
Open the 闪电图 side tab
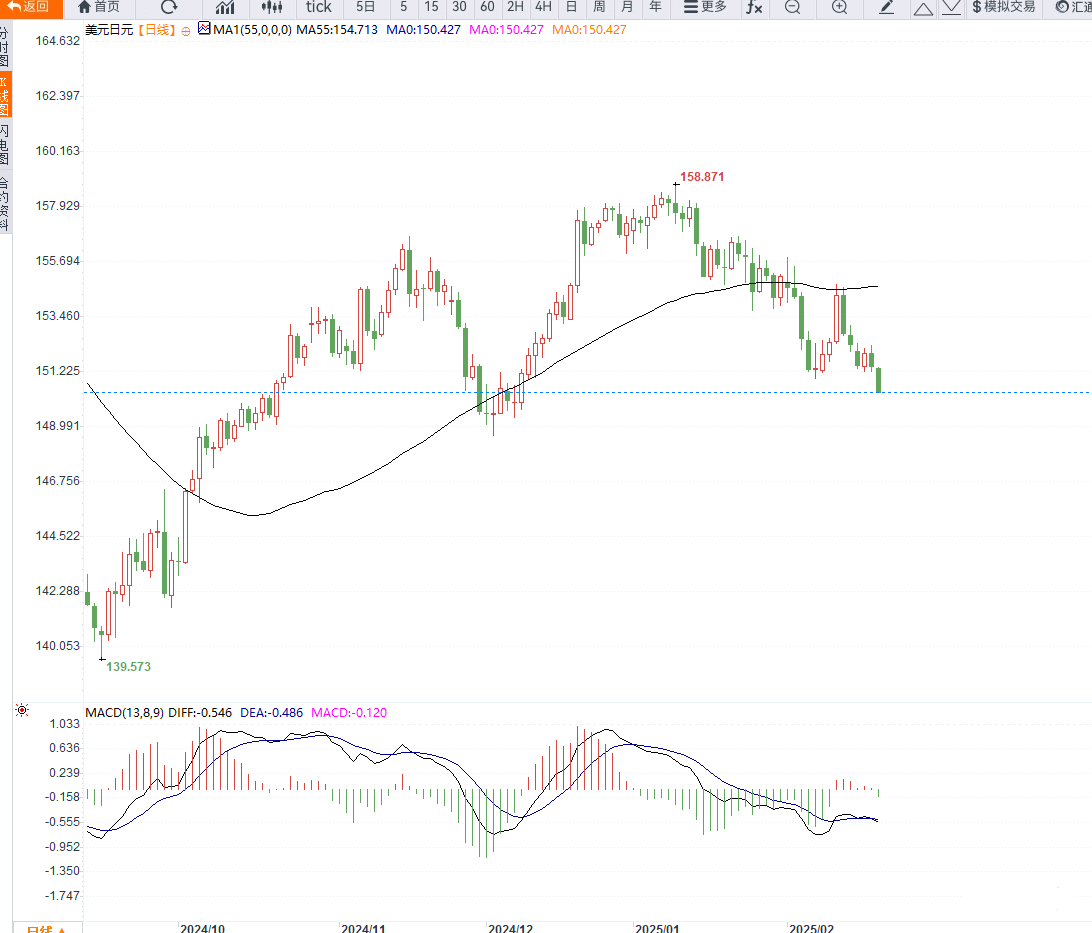[5, 145]
